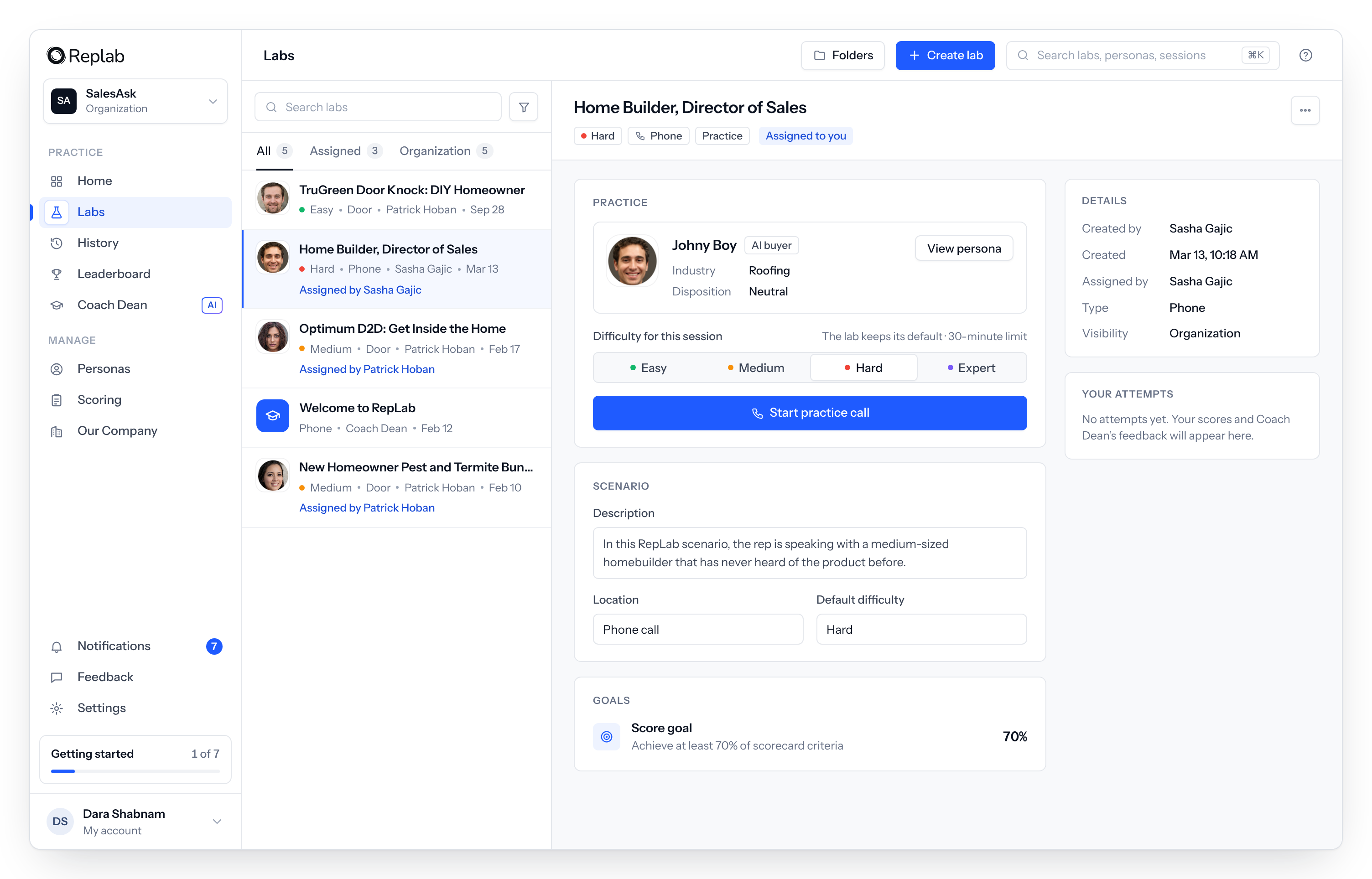
Task: Open the Location Phone call field
Action: pyautogui.click(x=698, y=630)
